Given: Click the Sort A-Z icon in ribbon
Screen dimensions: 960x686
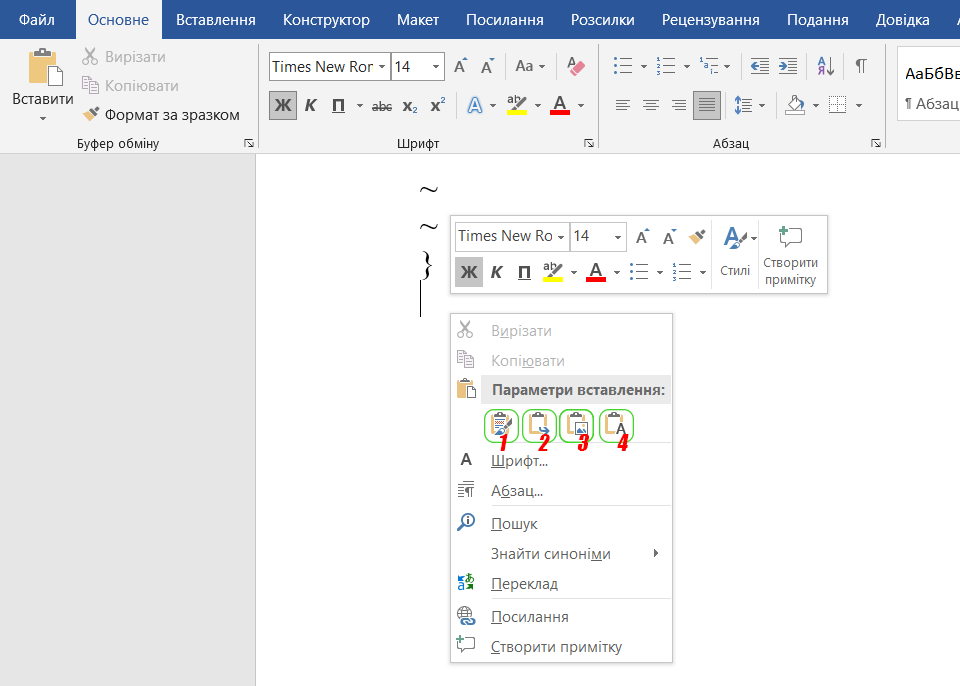Looking at the screenshot, I should pyautogui.click(x=826, y=67).
